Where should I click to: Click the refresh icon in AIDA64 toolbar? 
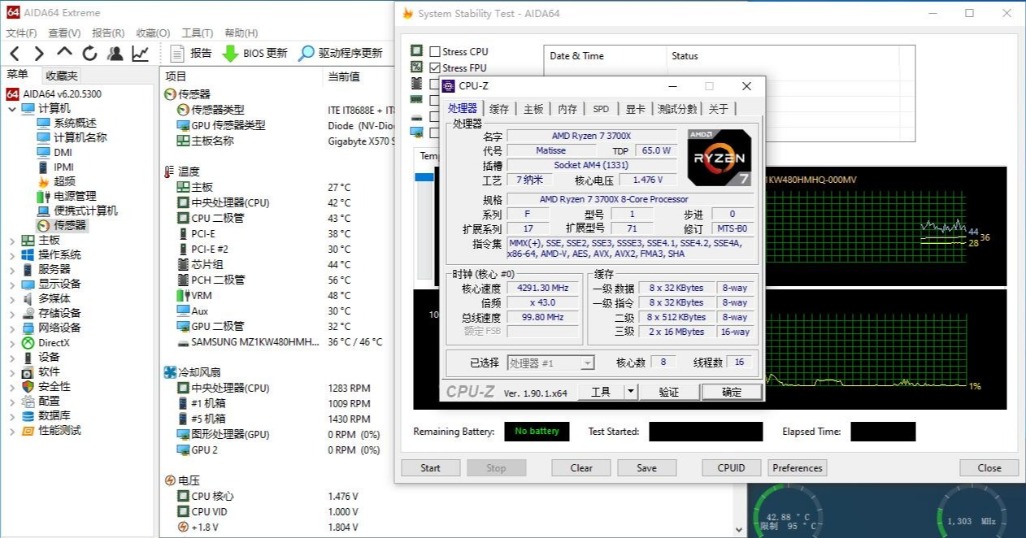[90, 53]
